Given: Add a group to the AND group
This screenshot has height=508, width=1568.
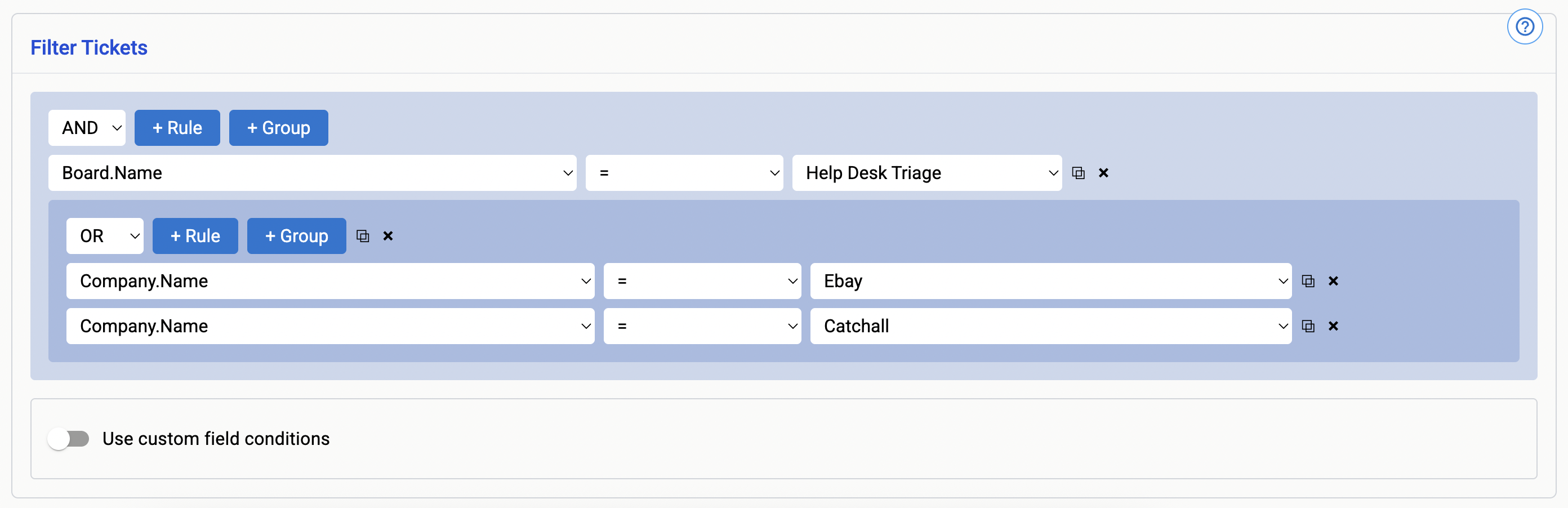Looking at the screenshot, I should [278, 128].
